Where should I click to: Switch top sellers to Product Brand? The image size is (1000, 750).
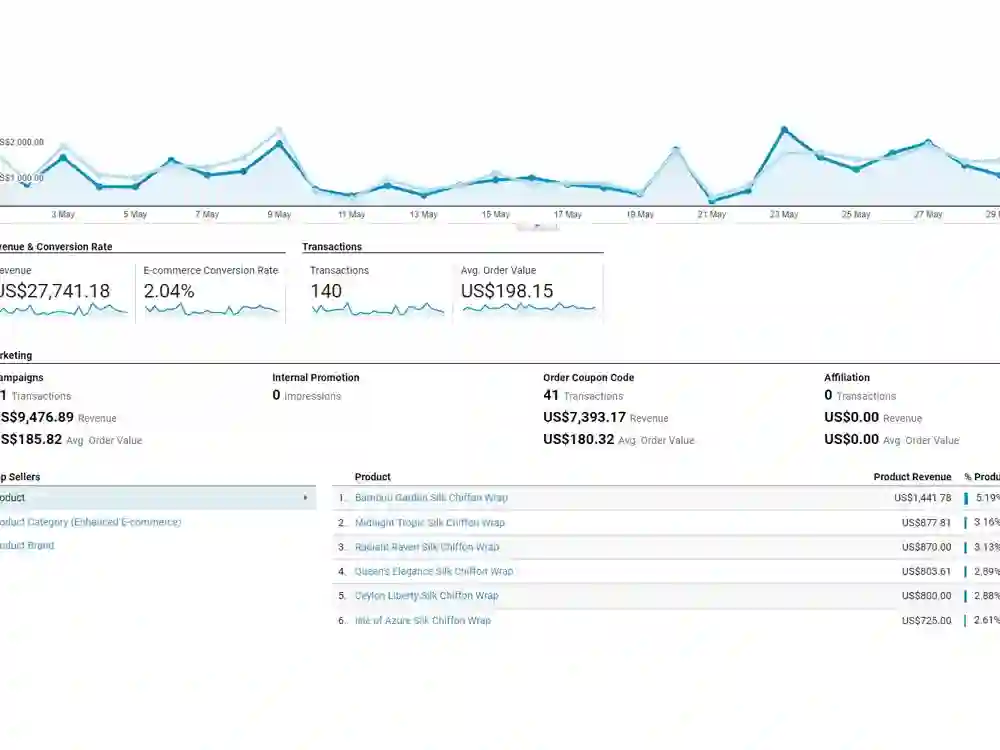(27, 545)
